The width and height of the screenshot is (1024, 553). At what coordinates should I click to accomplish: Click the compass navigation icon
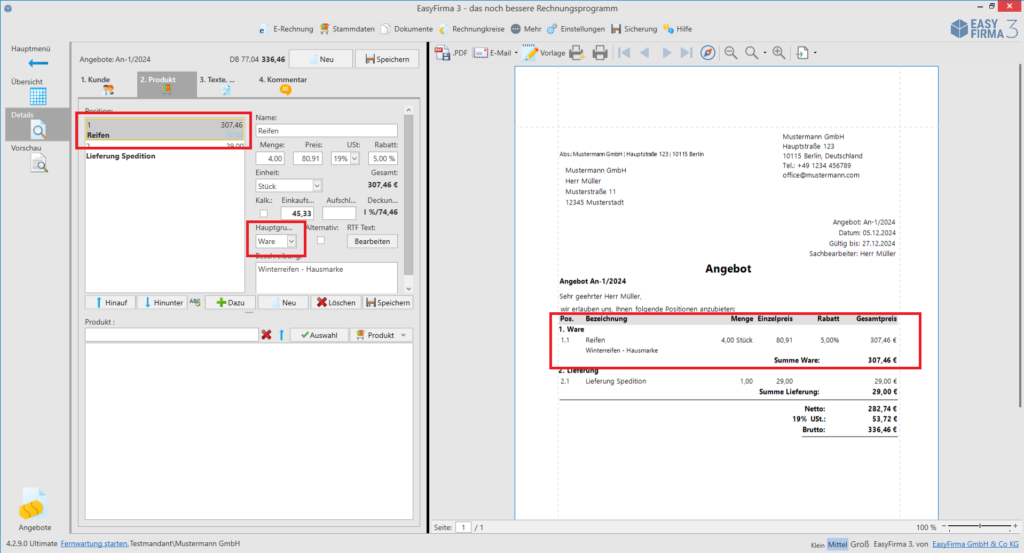pyautogui.click(x=708, y=53)
